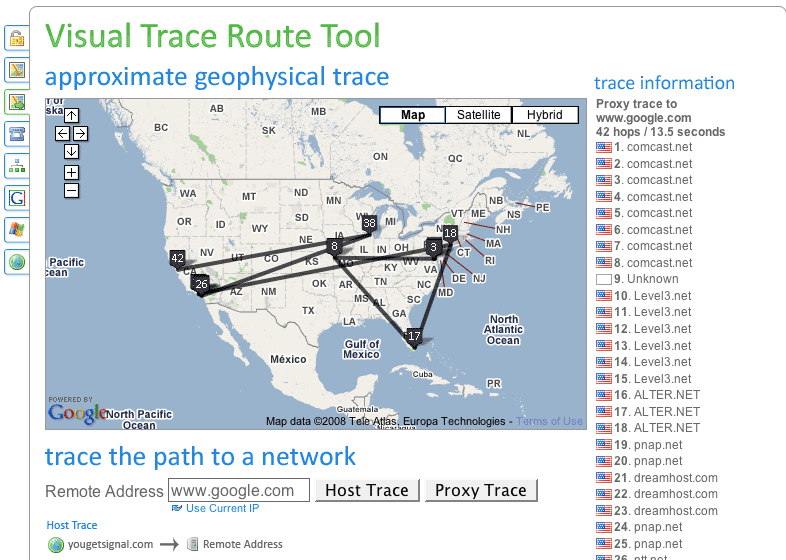Image resolution: width=786 pixels, height=560 pixels.
Task: Click the Remote Address input field
Action: (x=239, y=490)
